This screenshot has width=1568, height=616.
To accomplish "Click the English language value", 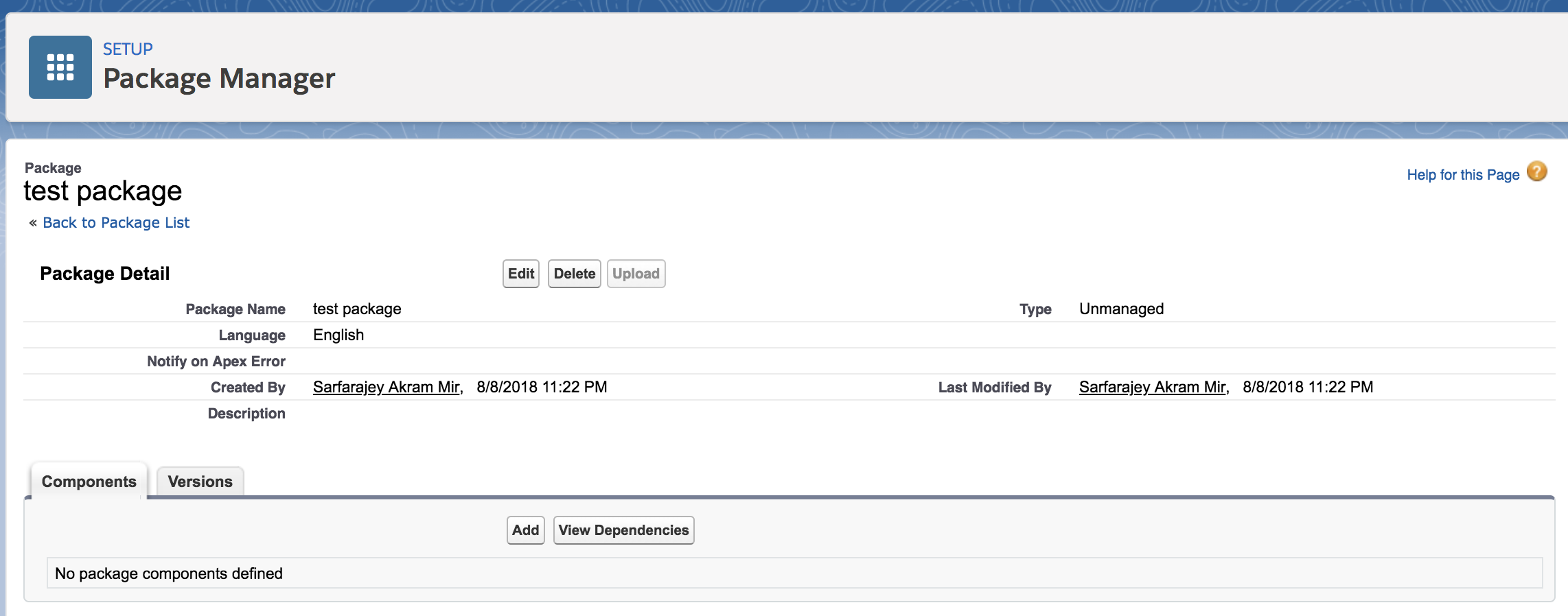I will pos(338,335).
